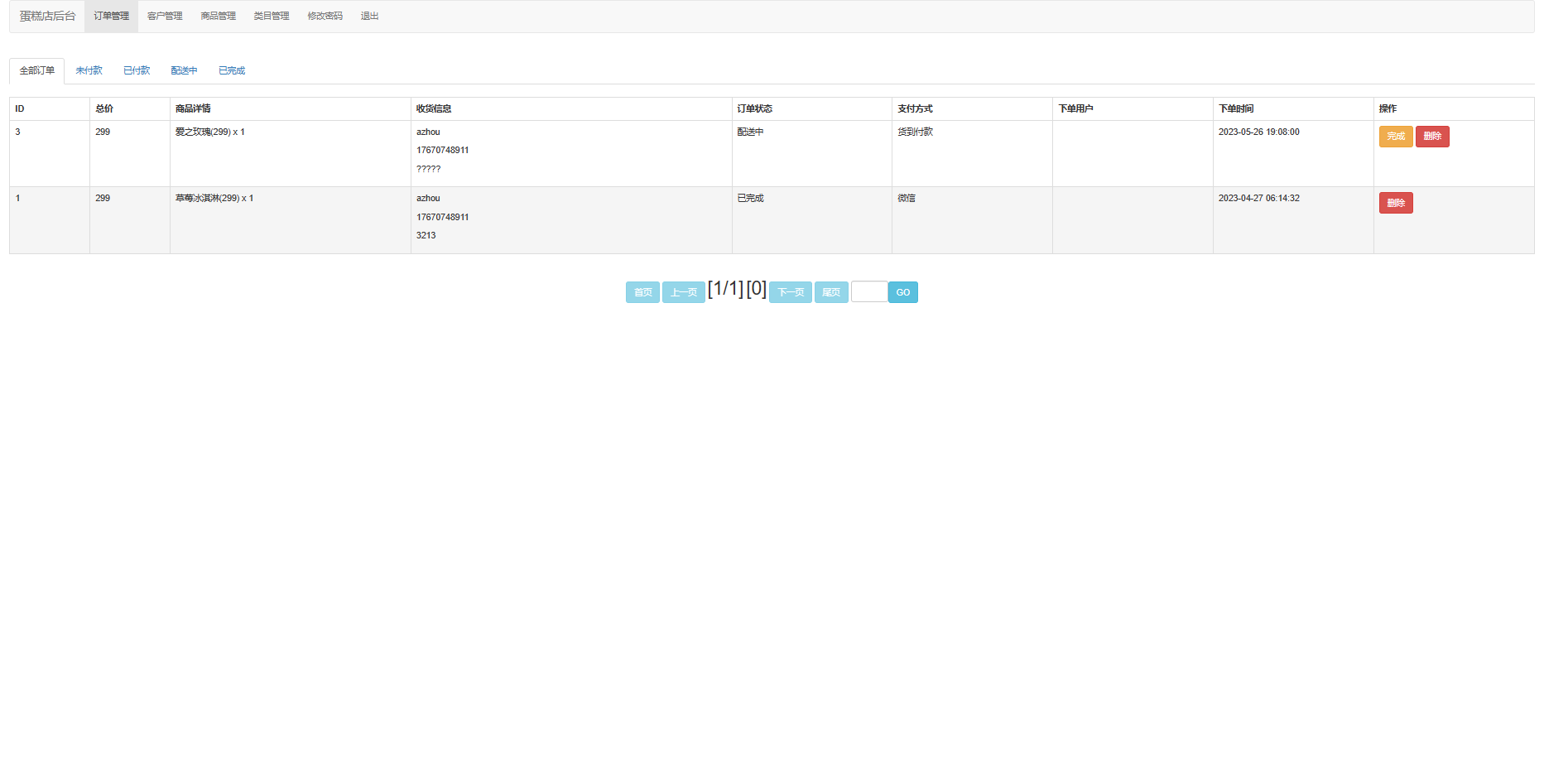
Task: Delete order 1 with 删除 button
Action: (x=1396, y=203)
